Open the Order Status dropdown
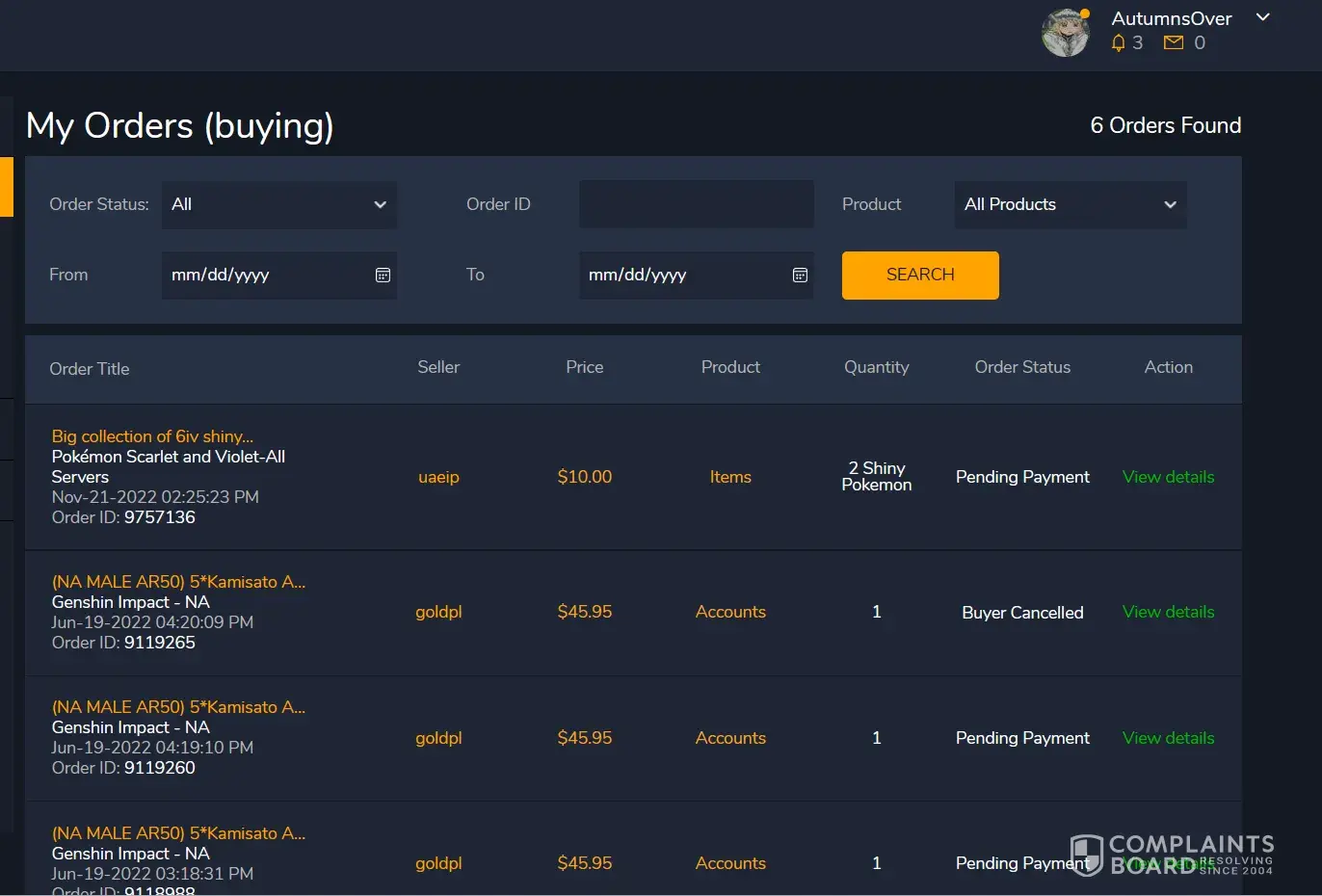This screenshot has height=896, width=1322. coord(278,204)
